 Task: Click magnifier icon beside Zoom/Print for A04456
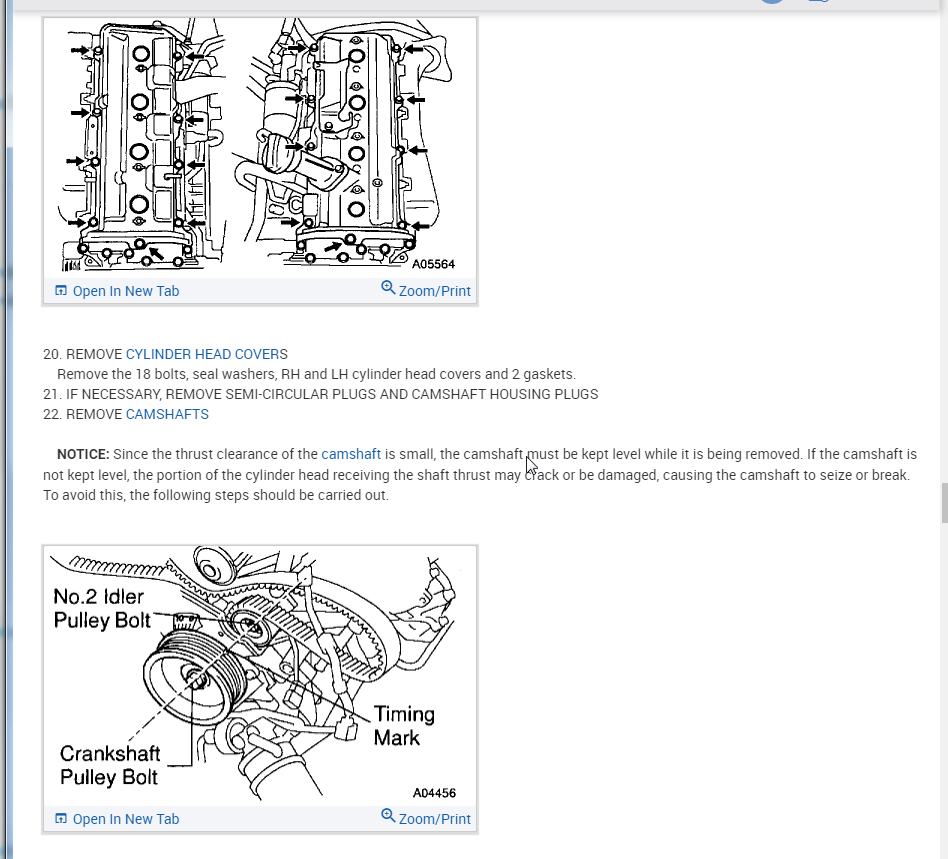[388, 815]
